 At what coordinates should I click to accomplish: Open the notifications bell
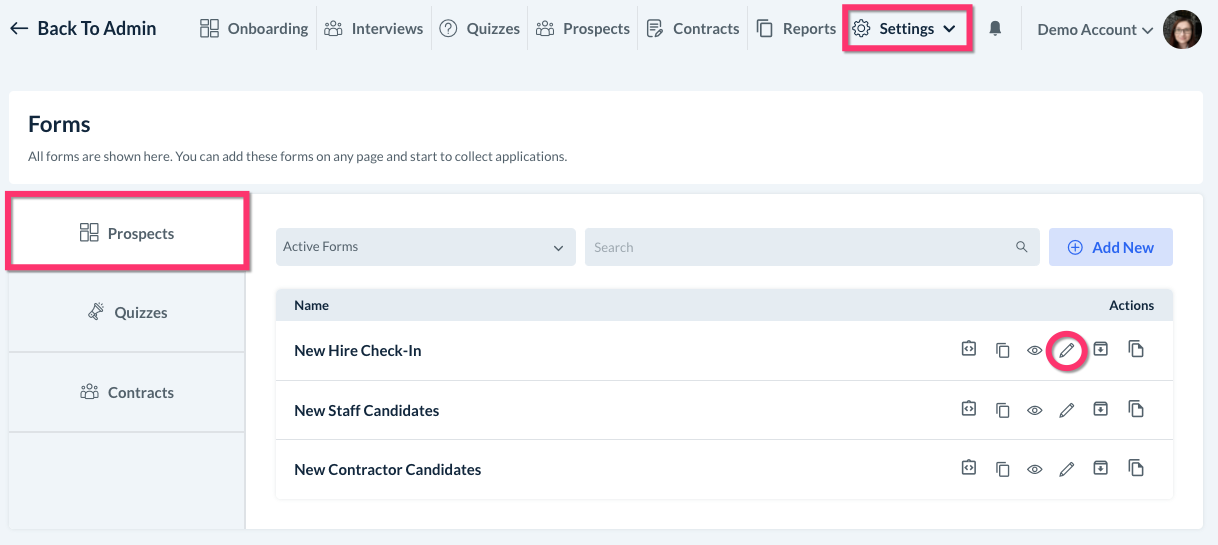coord(995,29)
